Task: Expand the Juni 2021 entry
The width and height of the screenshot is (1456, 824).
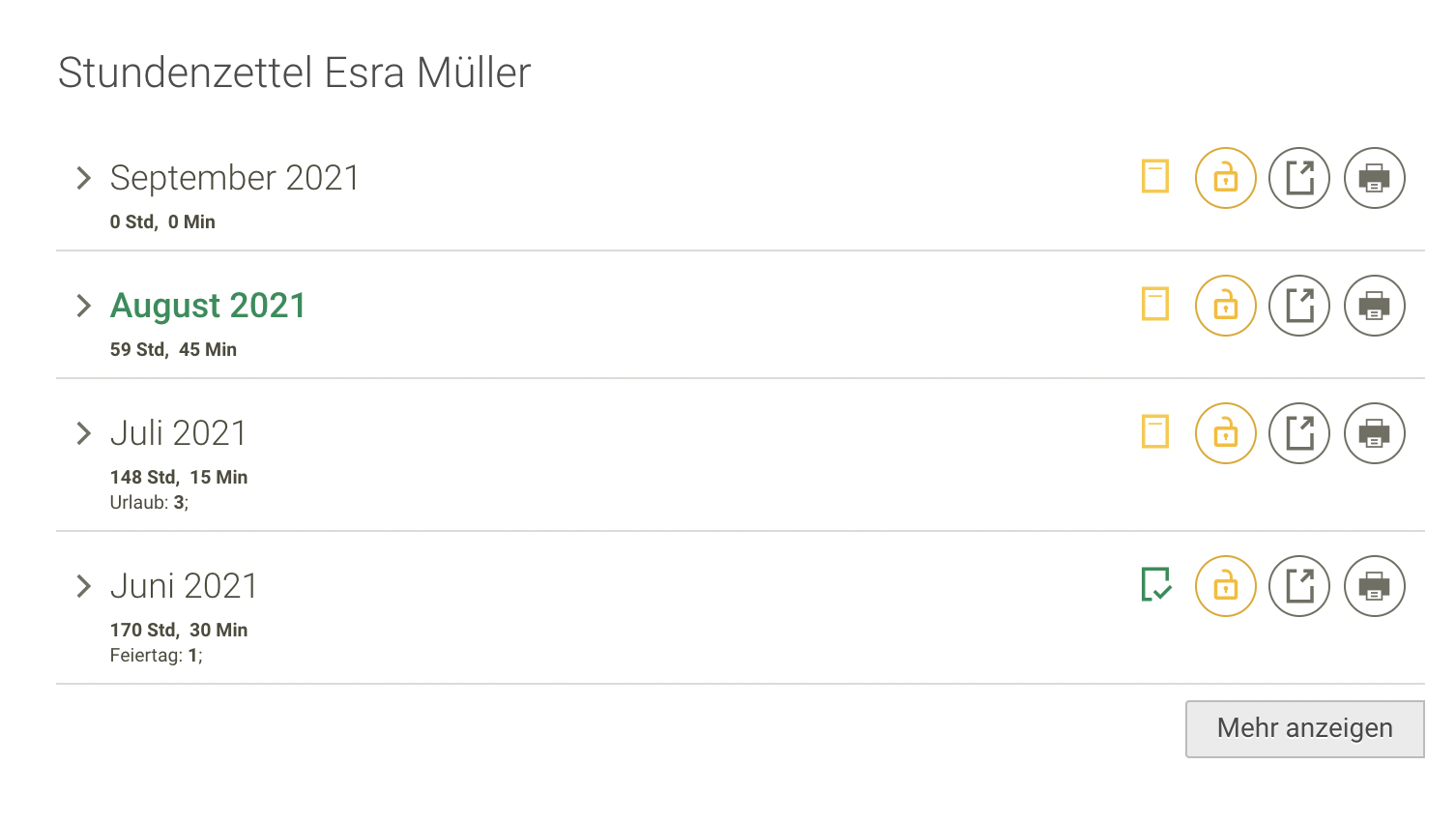Action: (x=82, y=585)
